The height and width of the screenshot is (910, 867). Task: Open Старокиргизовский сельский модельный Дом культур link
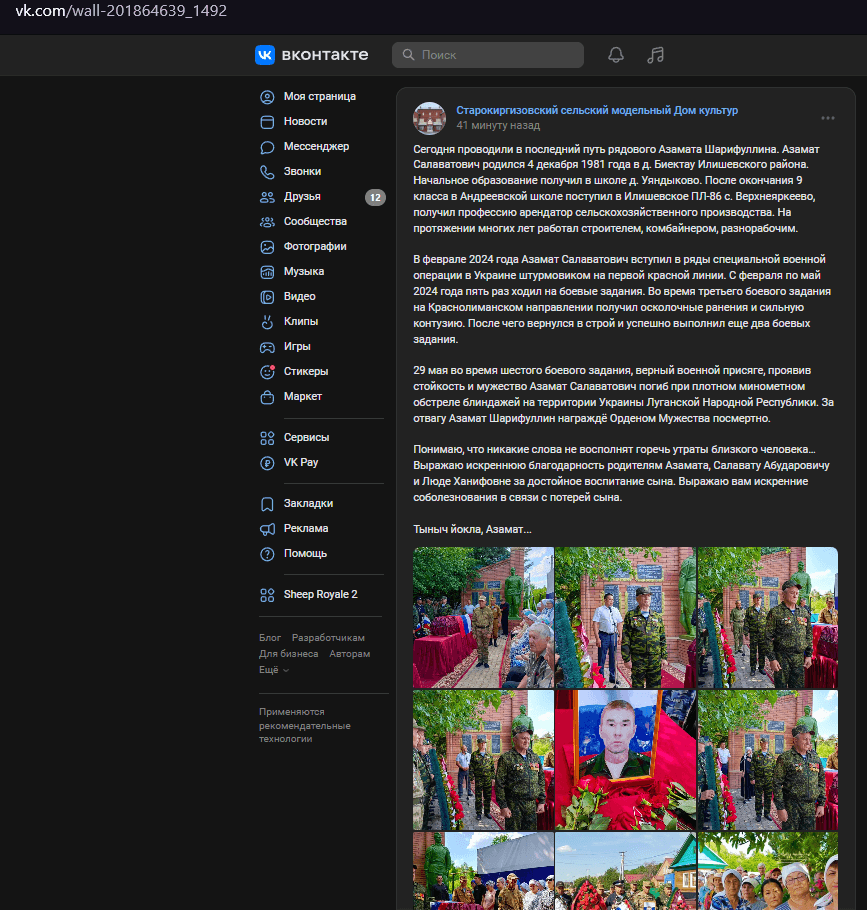(597, 110)
